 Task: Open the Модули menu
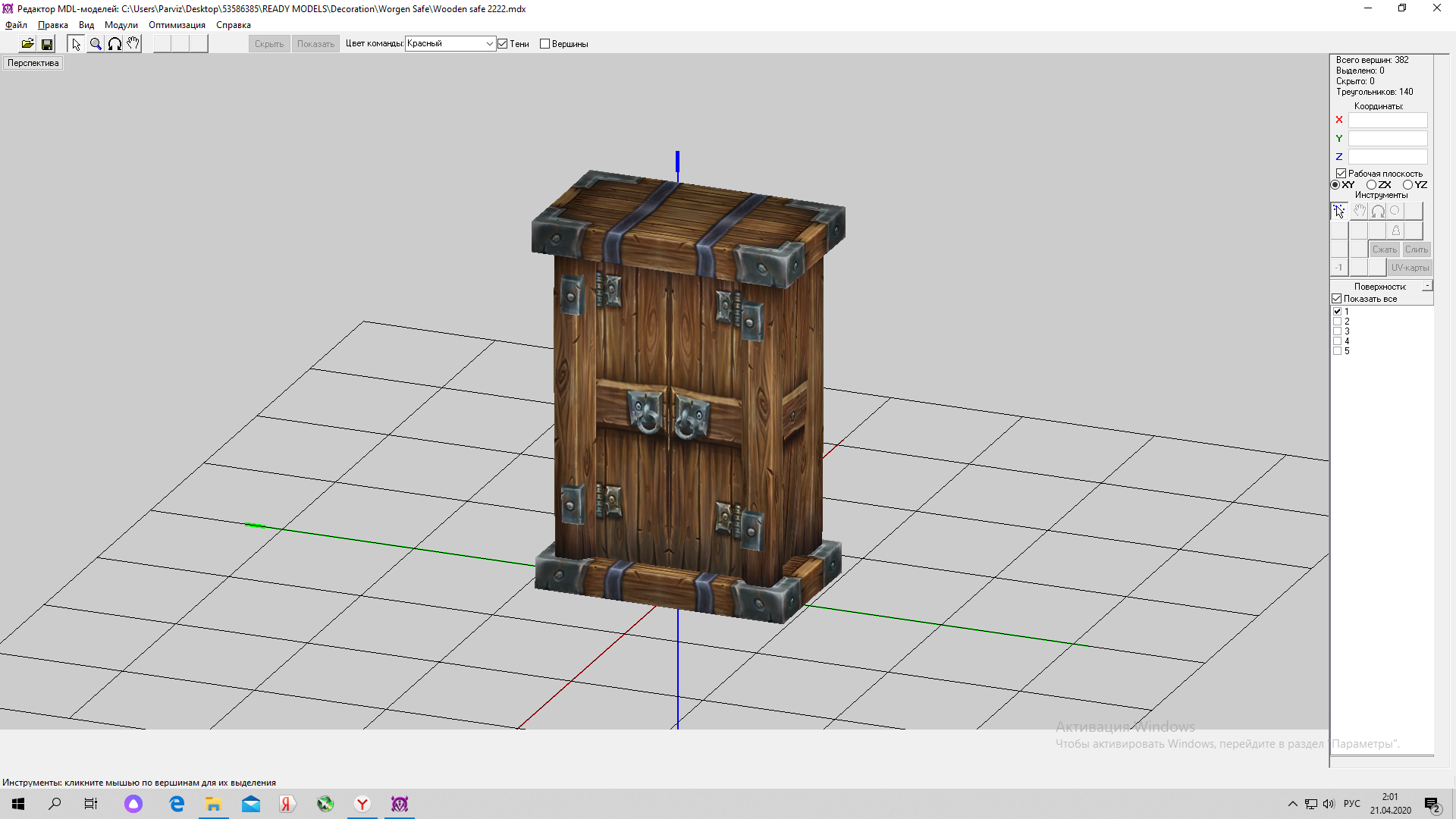click(121, 25)
